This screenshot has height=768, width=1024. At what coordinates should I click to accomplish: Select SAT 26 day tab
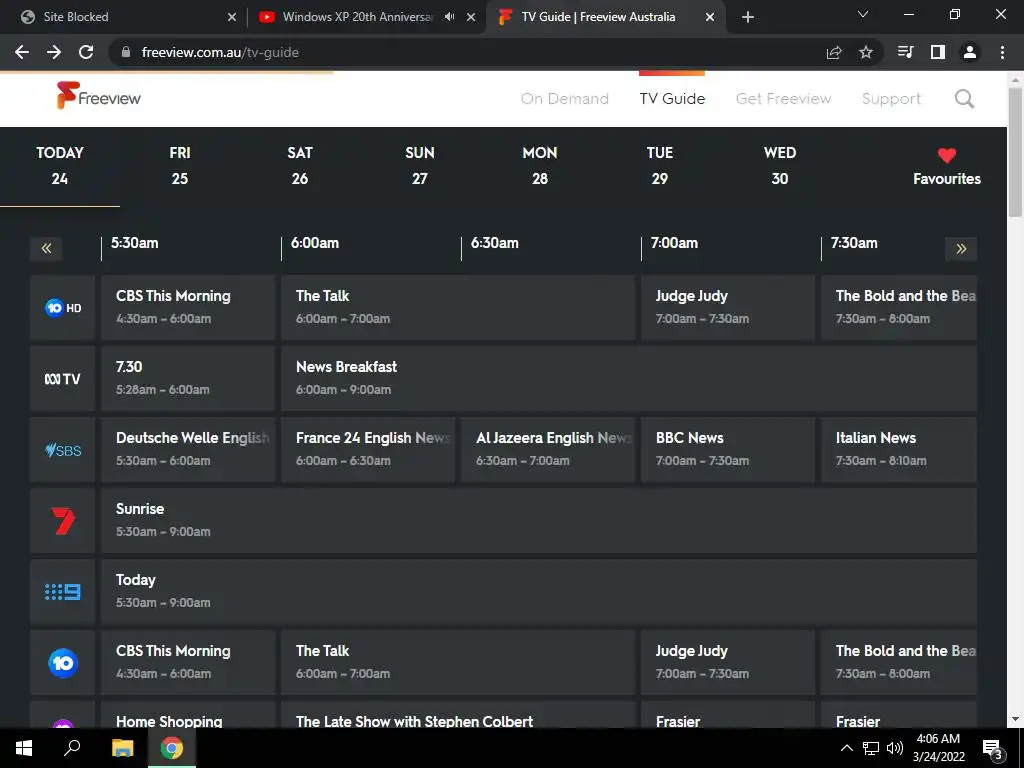tap(300, 165)
